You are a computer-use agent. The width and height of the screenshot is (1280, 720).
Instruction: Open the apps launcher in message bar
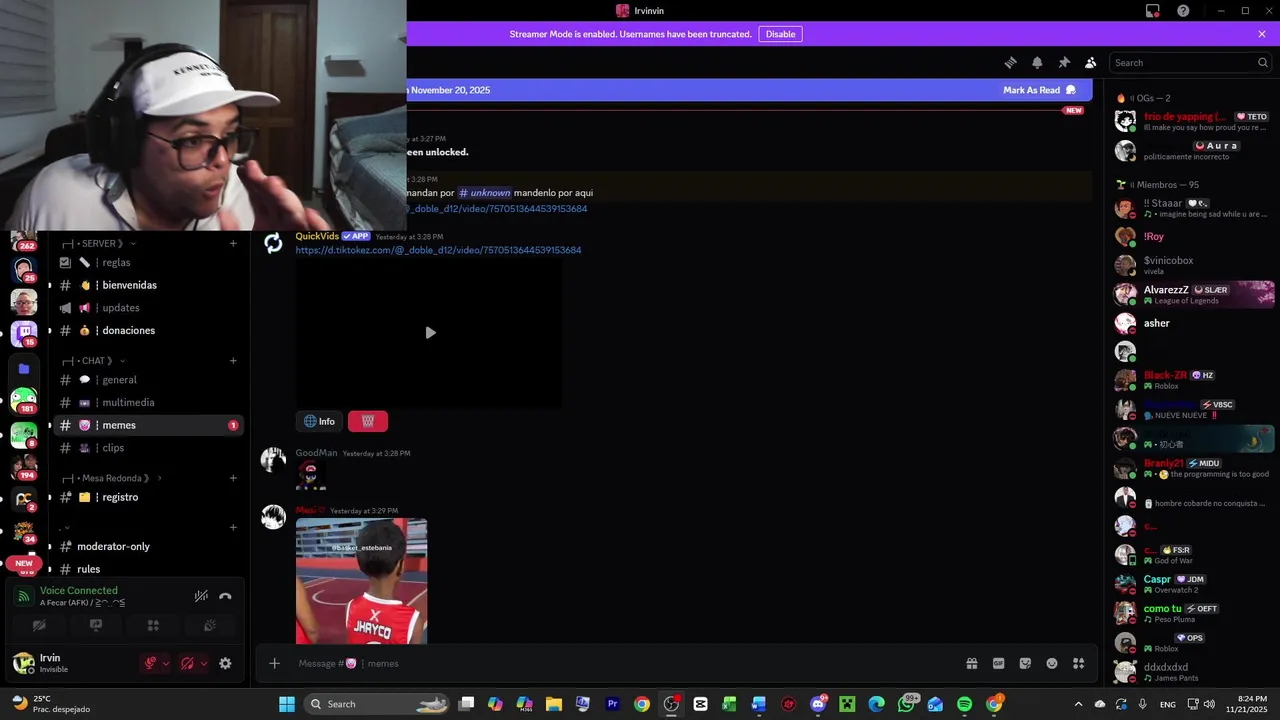[1078, 663]
